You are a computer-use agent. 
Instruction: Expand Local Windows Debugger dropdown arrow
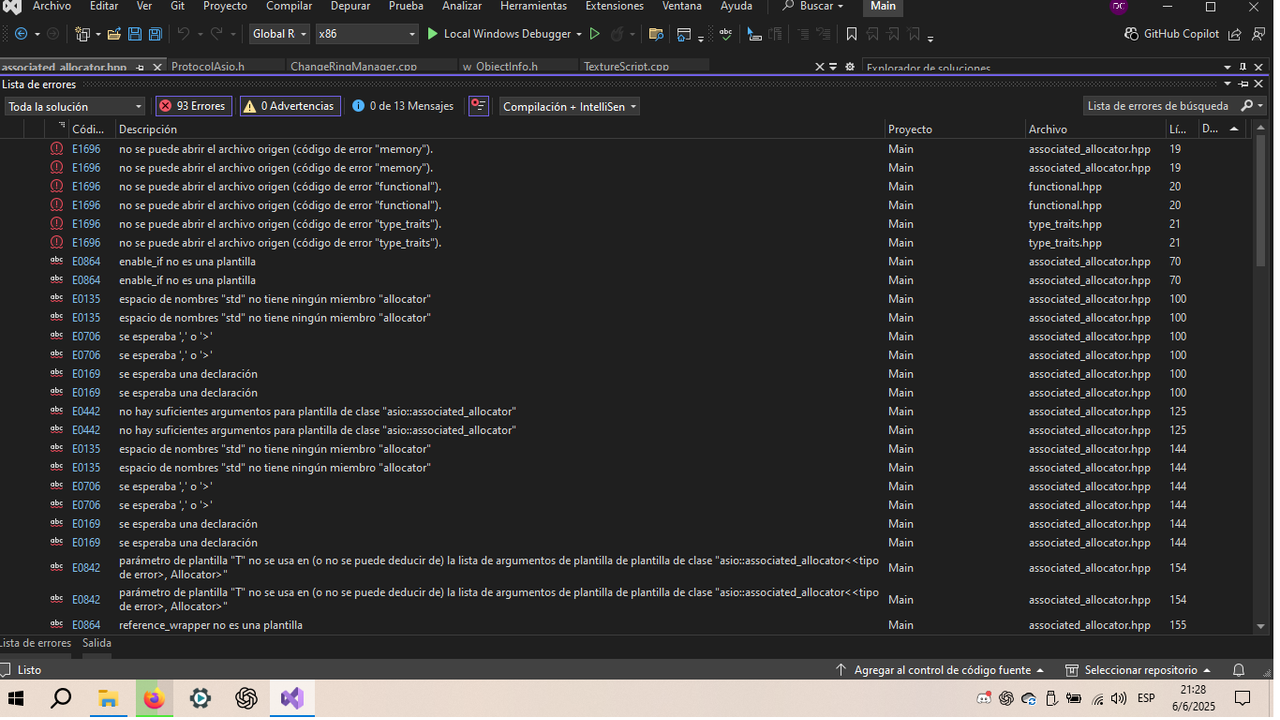579,34
